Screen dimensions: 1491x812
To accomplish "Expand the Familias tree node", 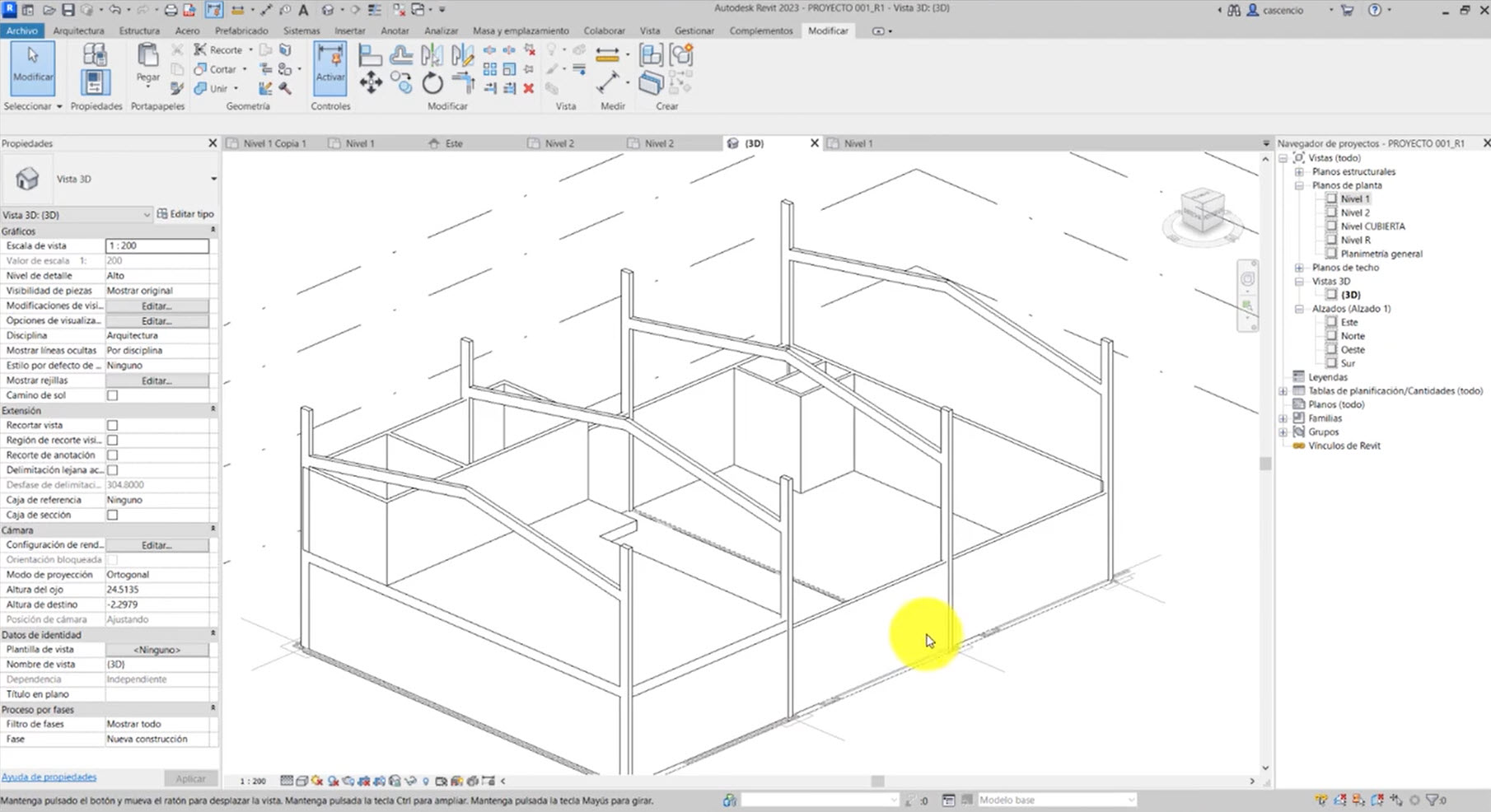I will coord(1283,418).
